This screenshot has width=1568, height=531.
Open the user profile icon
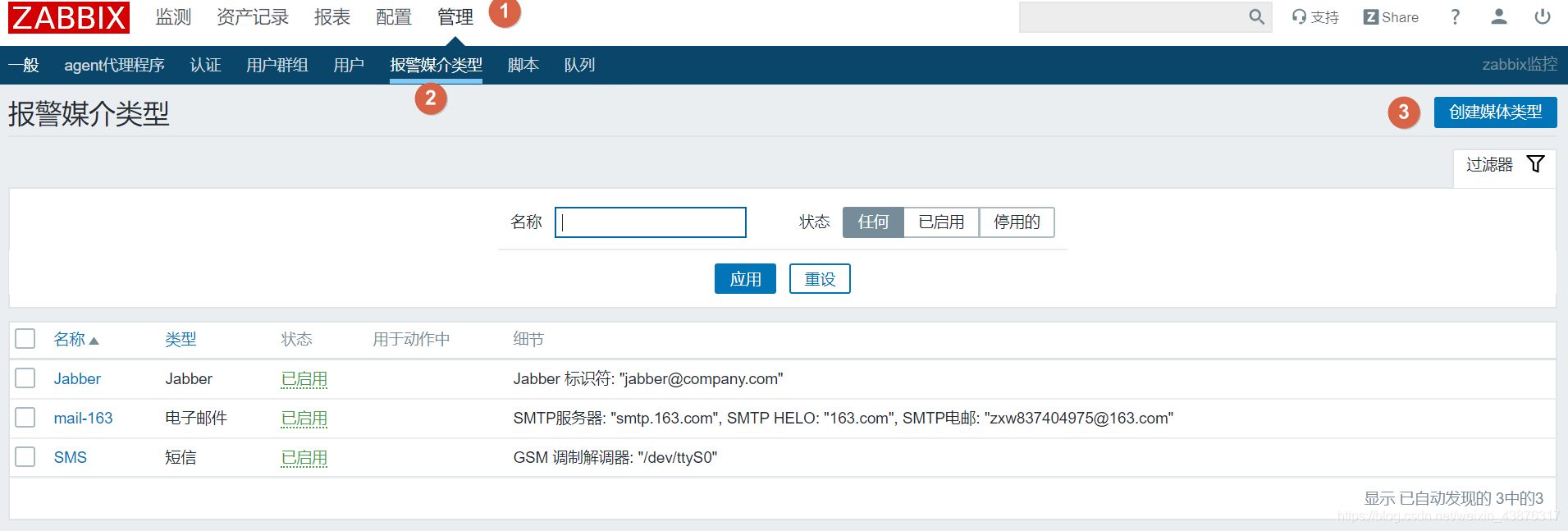click(x=1499, y=17)
